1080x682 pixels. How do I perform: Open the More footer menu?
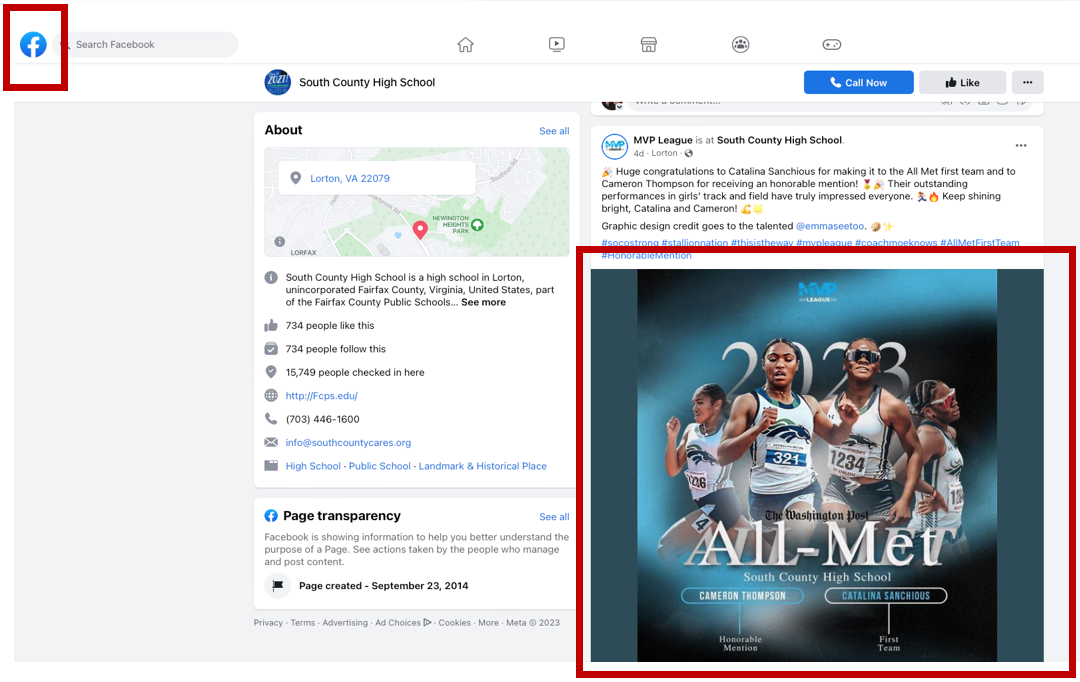point(488,623)
